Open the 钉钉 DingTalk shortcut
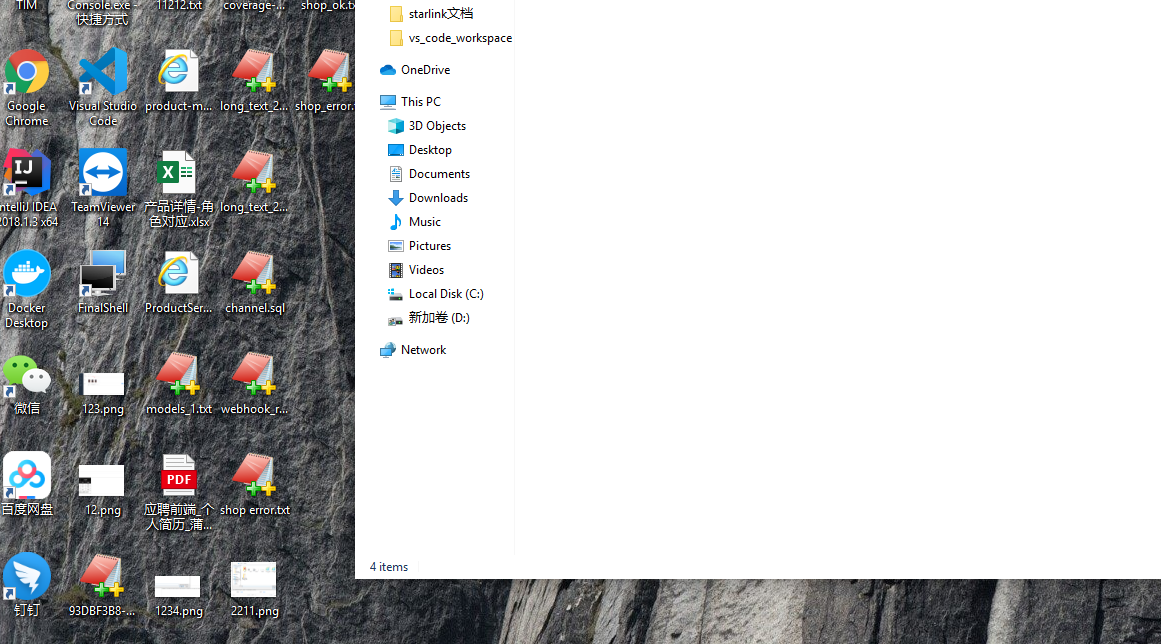Screen dimensions: 1161x644 [x=27, y=585]
